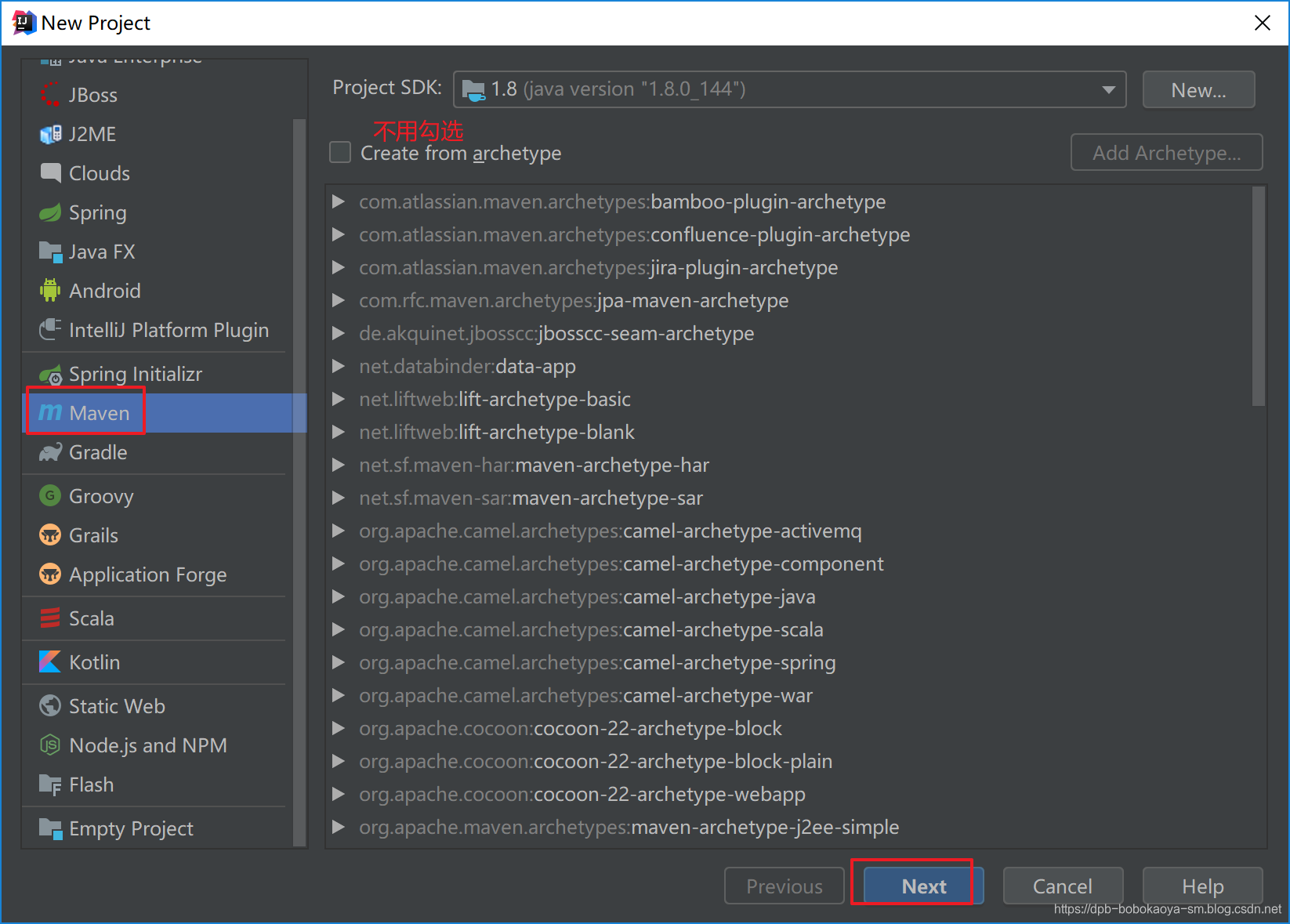Click the Previous button

point(784,886)
